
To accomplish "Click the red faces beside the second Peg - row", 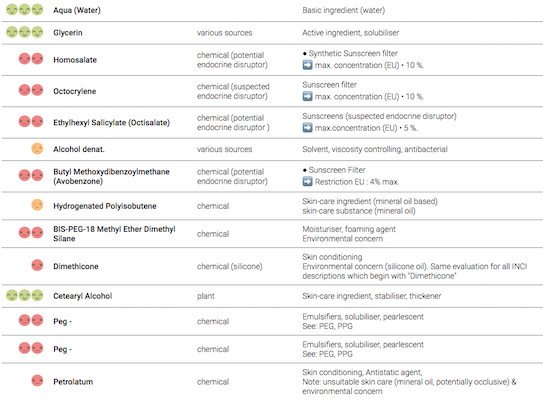I will 31,348.
